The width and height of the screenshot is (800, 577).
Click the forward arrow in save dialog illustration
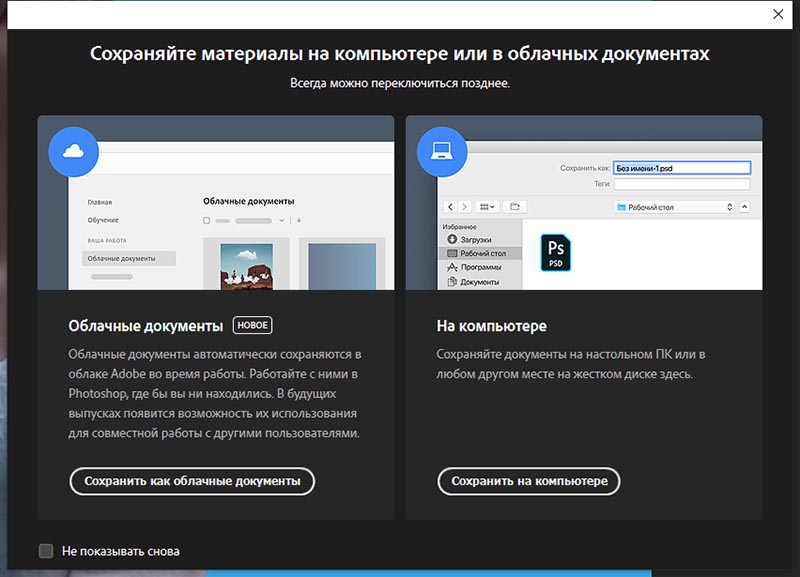(x=464, y=207)
